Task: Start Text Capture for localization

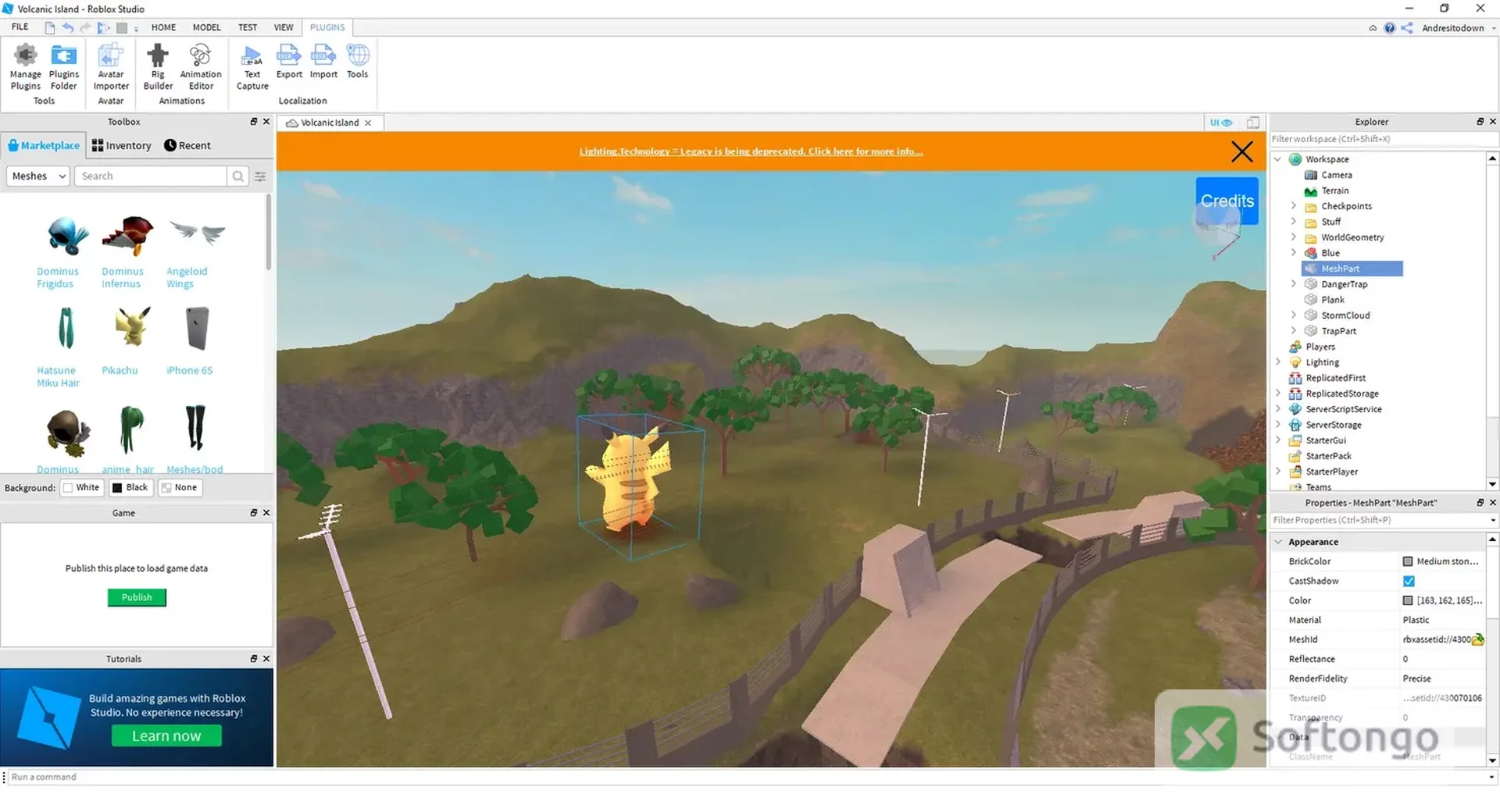Action: tap(252, 67)
